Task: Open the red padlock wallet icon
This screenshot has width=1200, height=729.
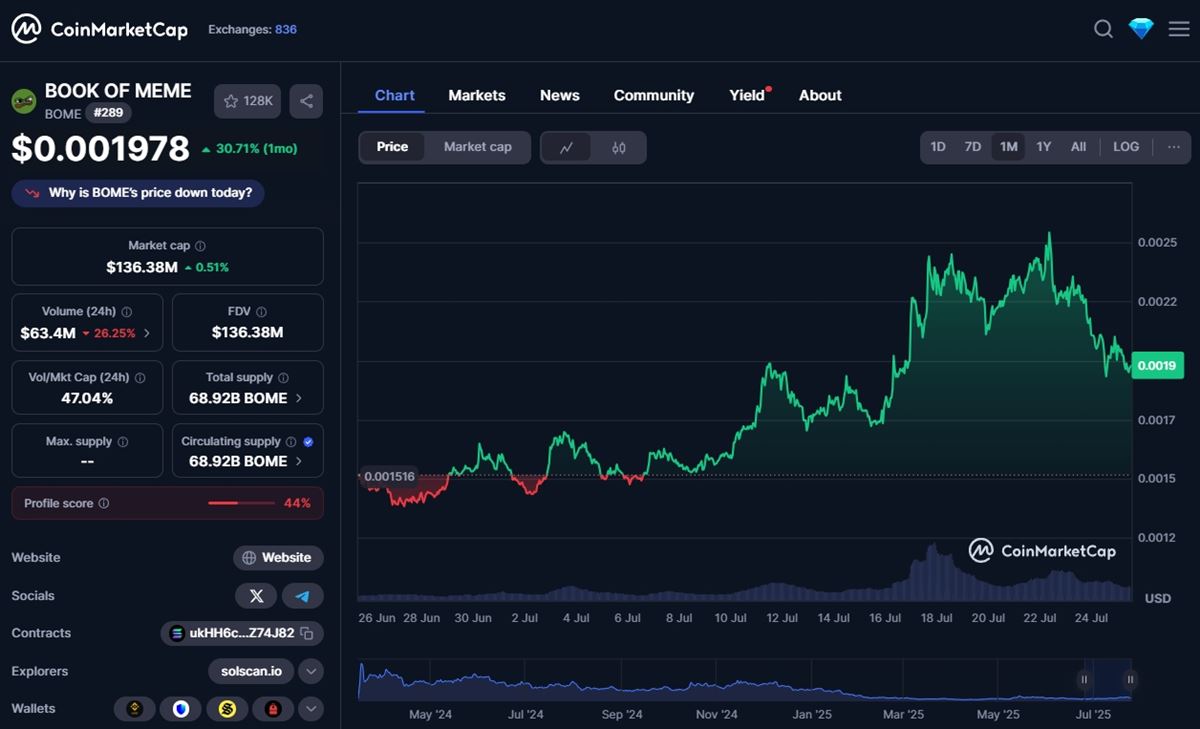Action: tap(272, 709)
